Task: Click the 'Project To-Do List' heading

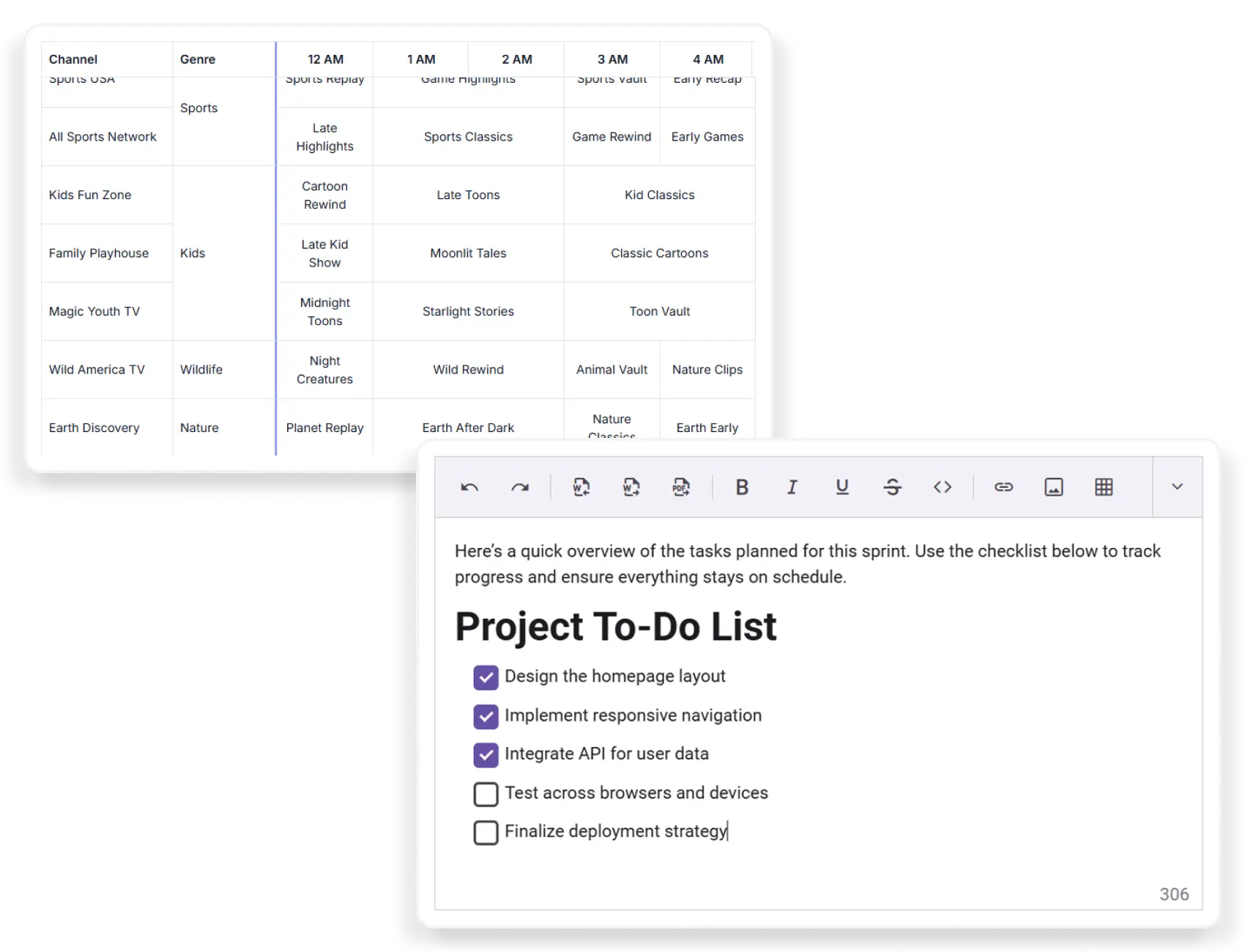Action: (x=615, y=627)
